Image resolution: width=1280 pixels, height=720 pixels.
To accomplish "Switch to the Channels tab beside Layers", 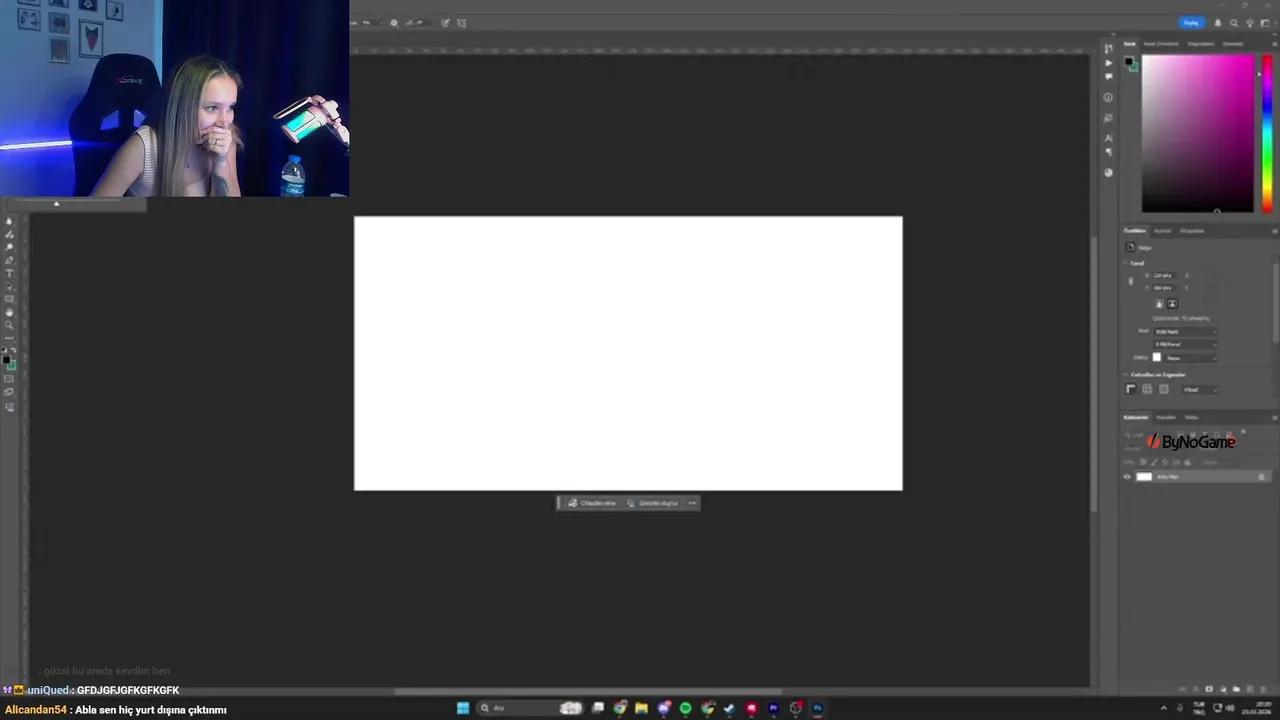I will point(1166,417).
